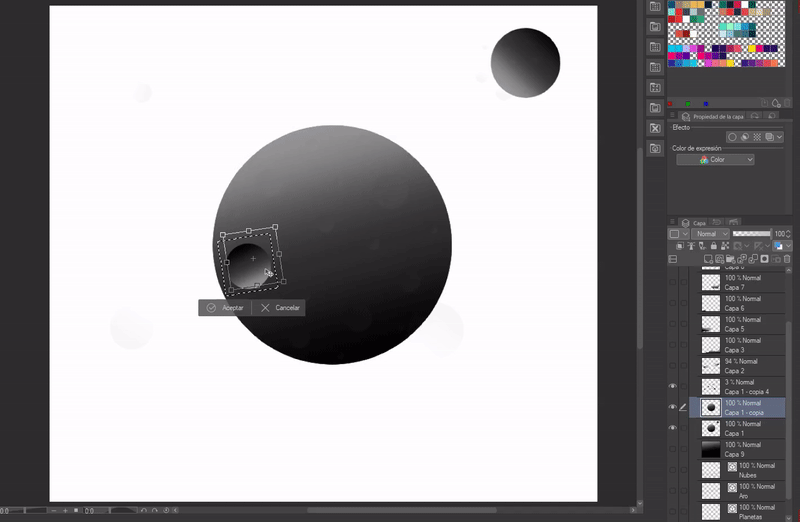The image size is (800, 522).
Task: Open the last tab in Propiedad de la capa group
Action: (772, 116)
